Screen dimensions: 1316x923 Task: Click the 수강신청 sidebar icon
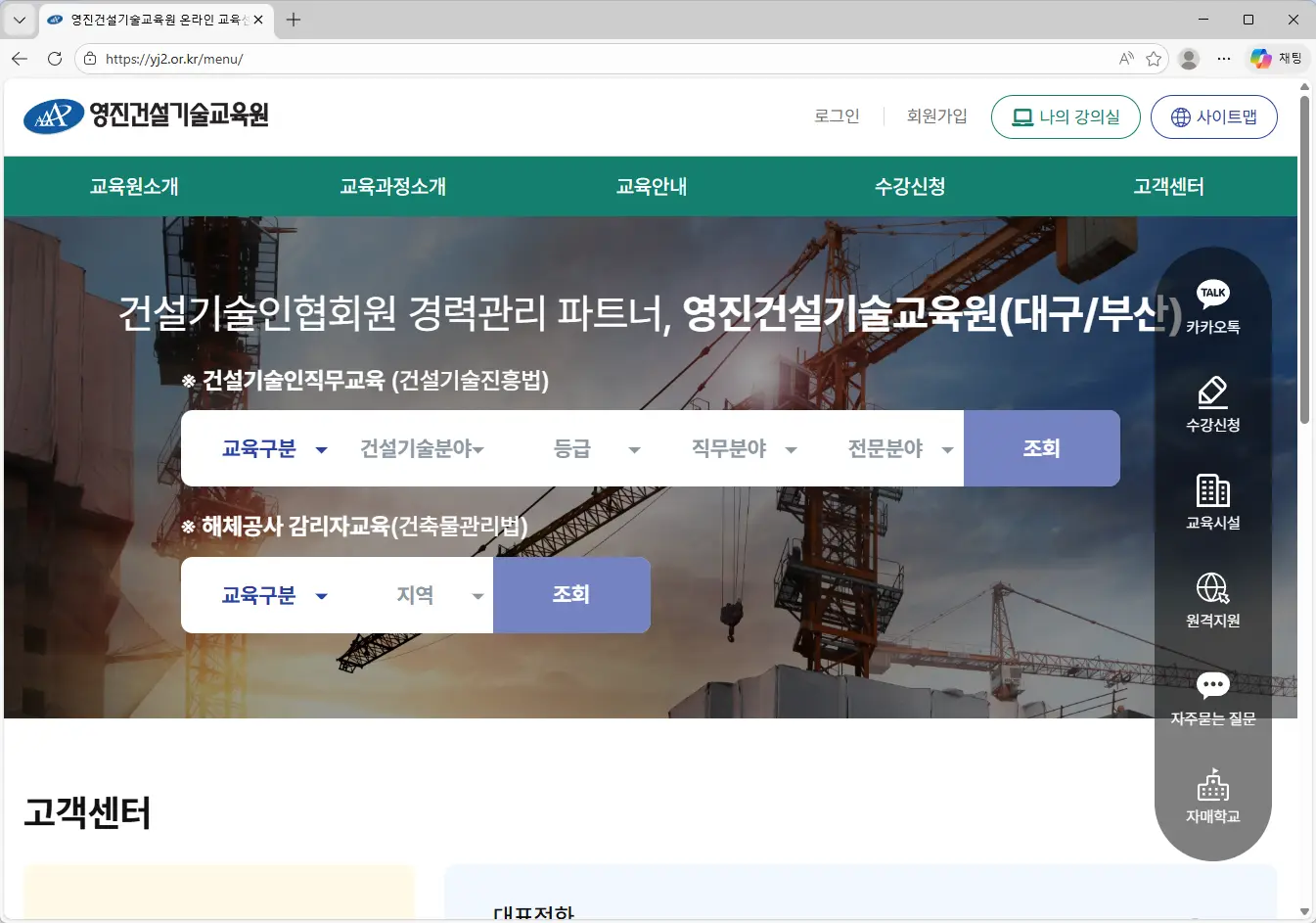1212,401
